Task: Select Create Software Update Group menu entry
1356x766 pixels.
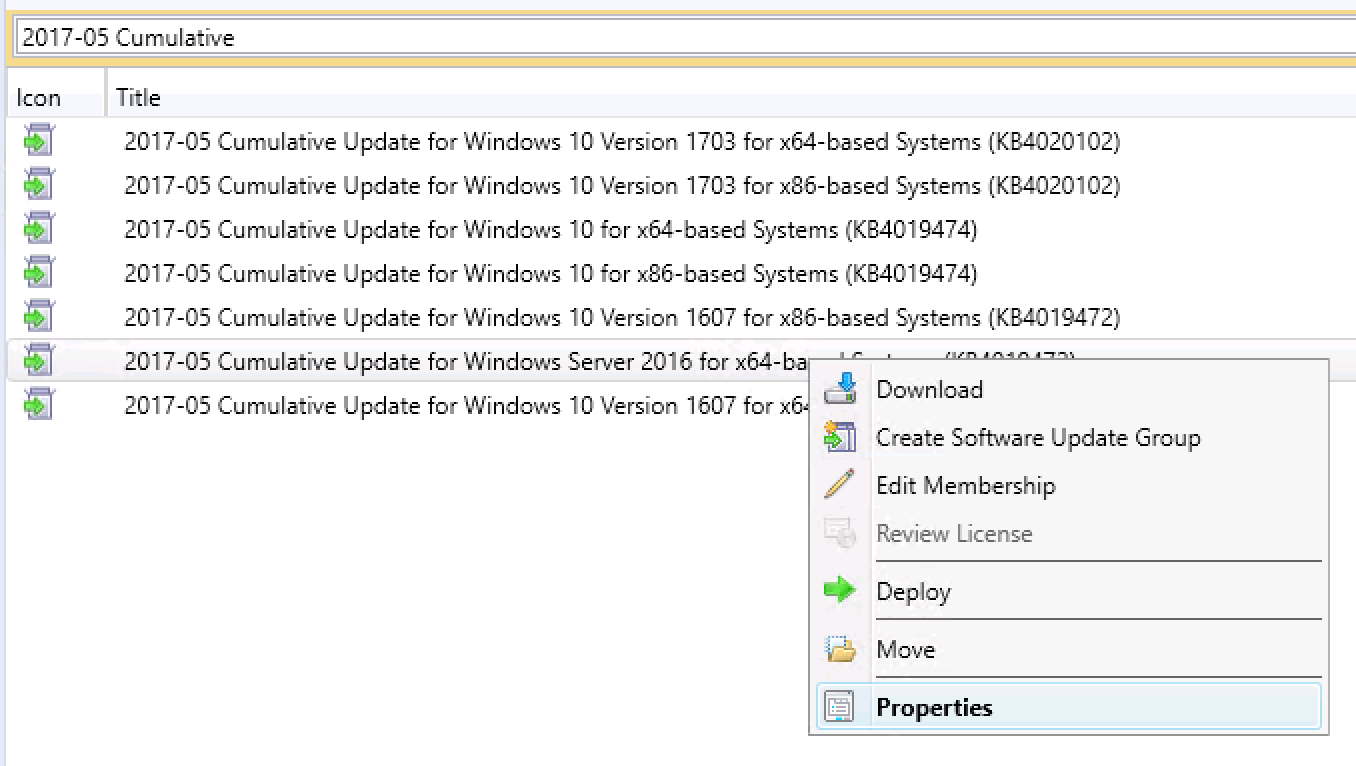Action: 1037,437
